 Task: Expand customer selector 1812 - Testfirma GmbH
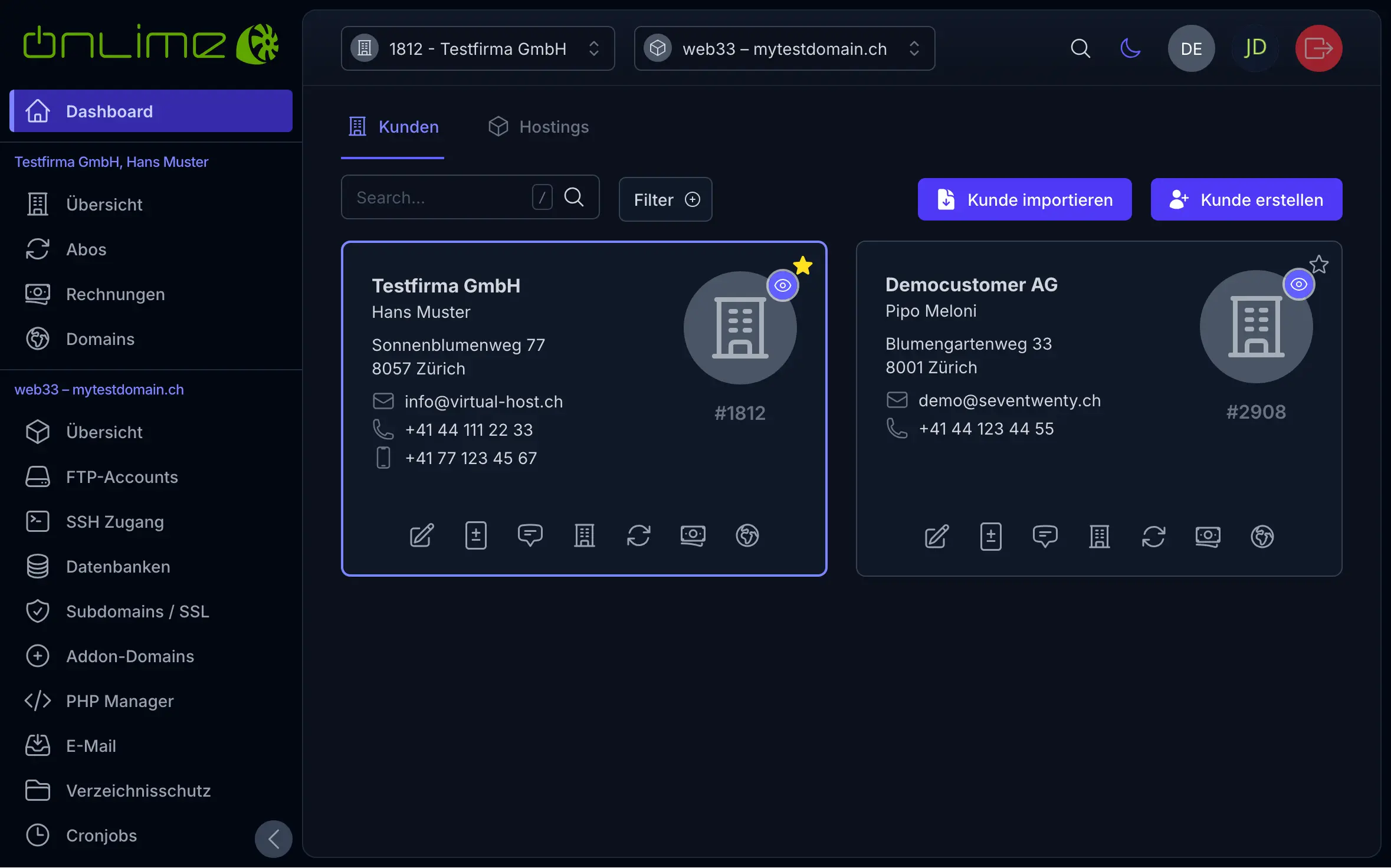point(477,48)
